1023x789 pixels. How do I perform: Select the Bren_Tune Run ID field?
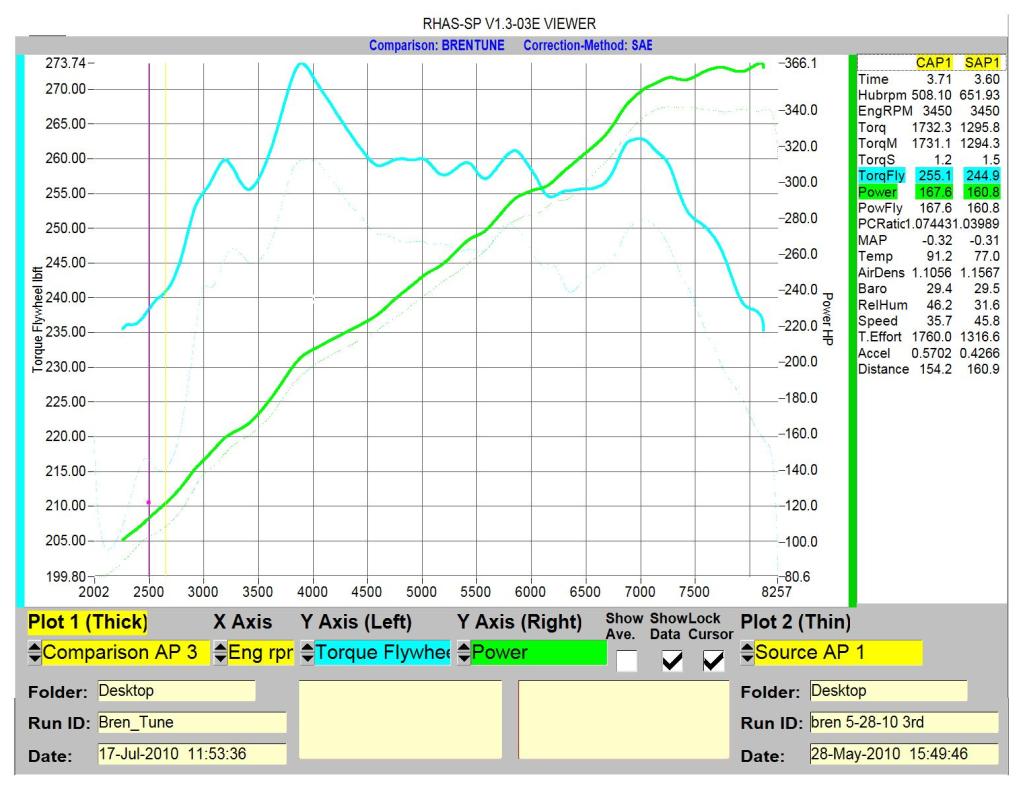pyautogui.click(x=190, y=722)
